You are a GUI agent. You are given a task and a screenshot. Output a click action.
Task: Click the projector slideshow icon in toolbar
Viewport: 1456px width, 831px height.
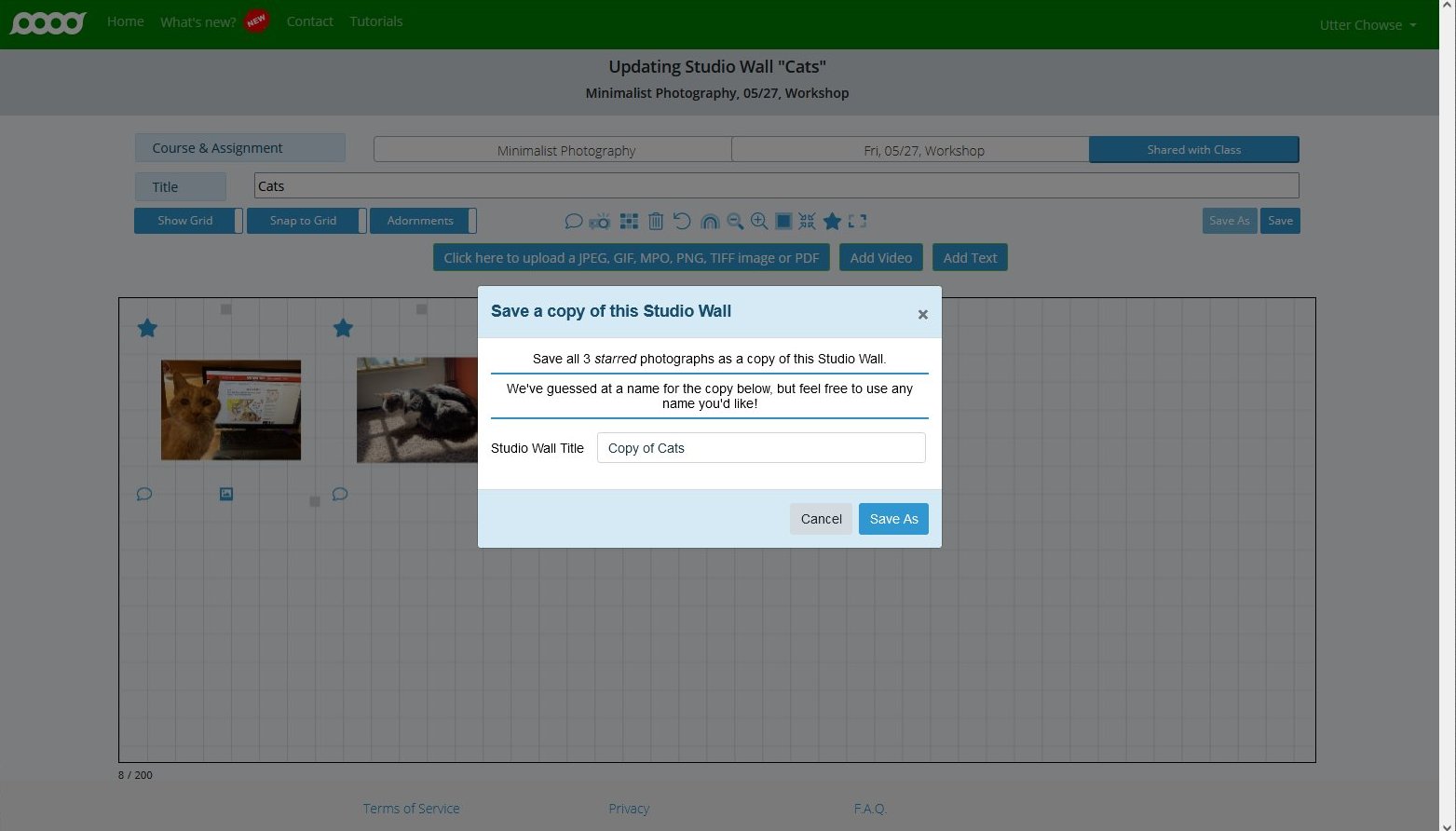pos(600,221)
